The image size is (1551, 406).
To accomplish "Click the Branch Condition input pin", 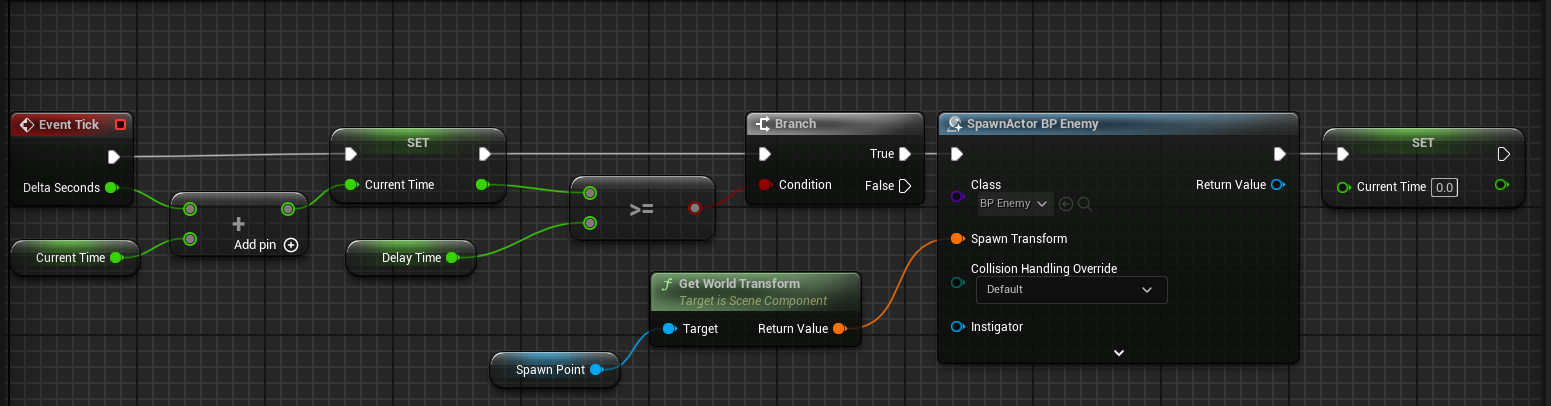I will 765,185.
